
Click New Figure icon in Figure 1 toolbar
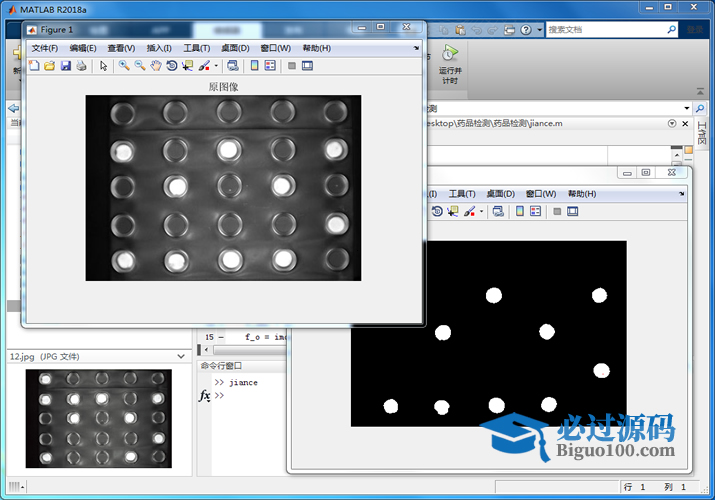pos(34,66)
